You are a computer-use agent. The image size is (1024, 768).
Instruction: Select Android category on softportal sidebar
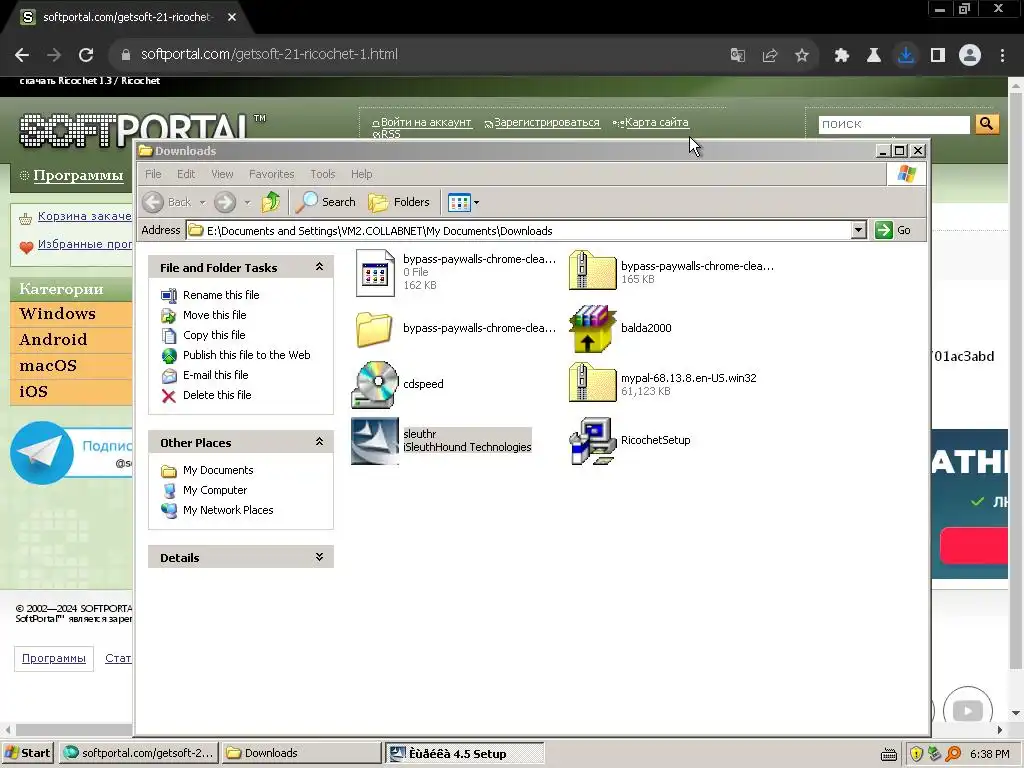pos(72,340)
